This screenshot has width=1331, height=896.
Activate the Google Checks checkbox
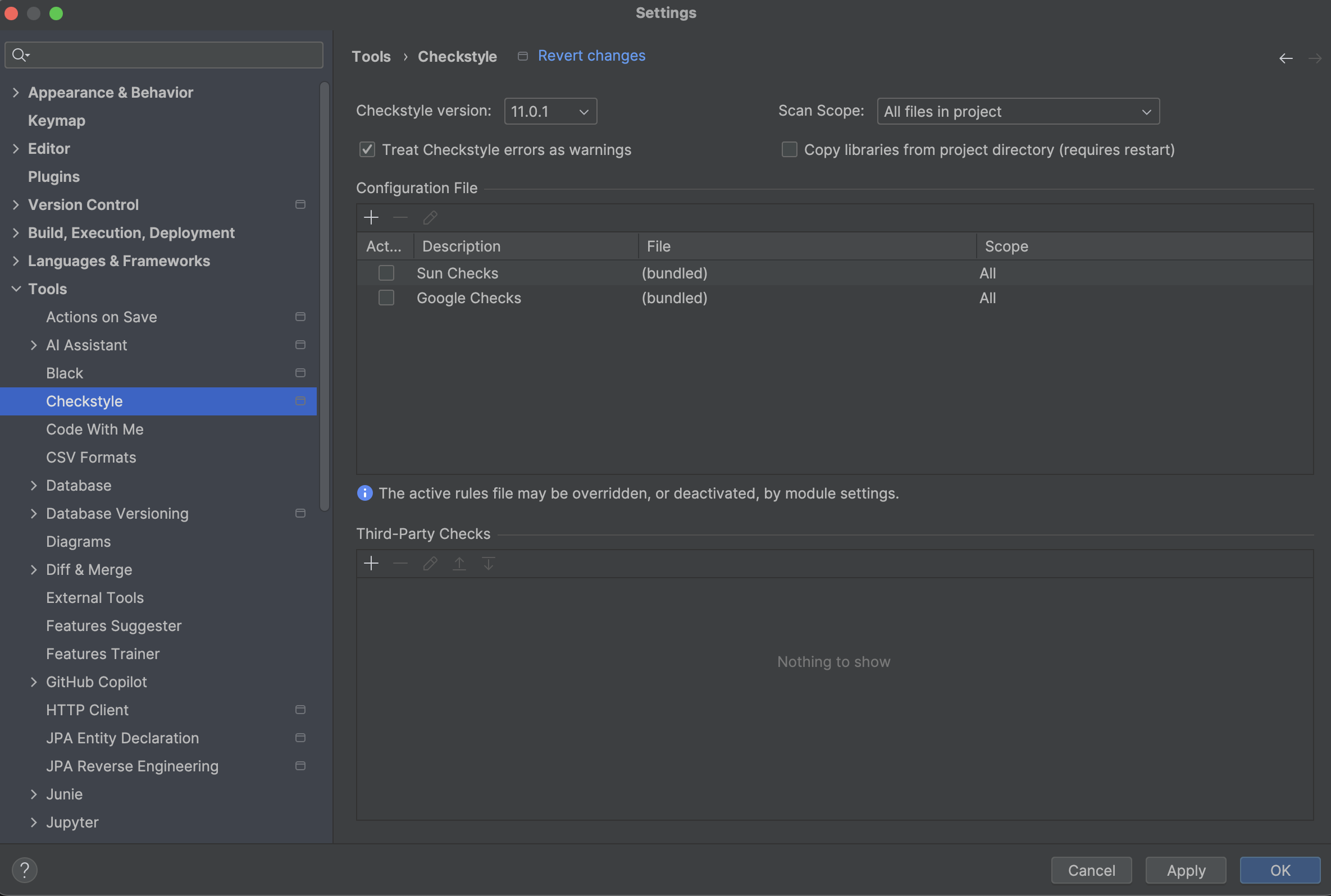click(x=386, y=298)
